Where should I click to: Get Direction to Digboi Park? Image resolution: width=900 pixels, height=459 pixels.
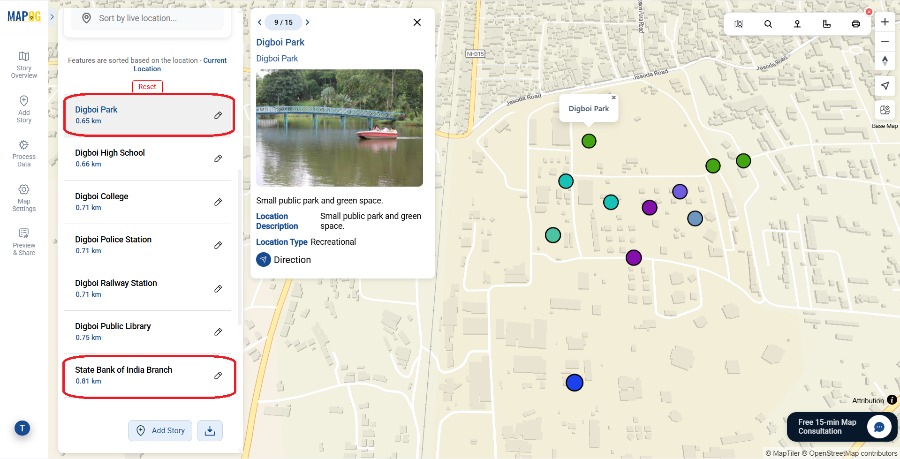[x=284, y=260]
